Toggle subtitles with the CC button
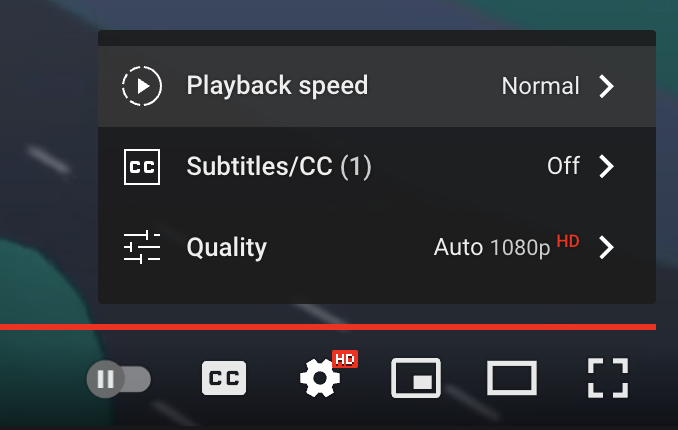 (224, 379)
